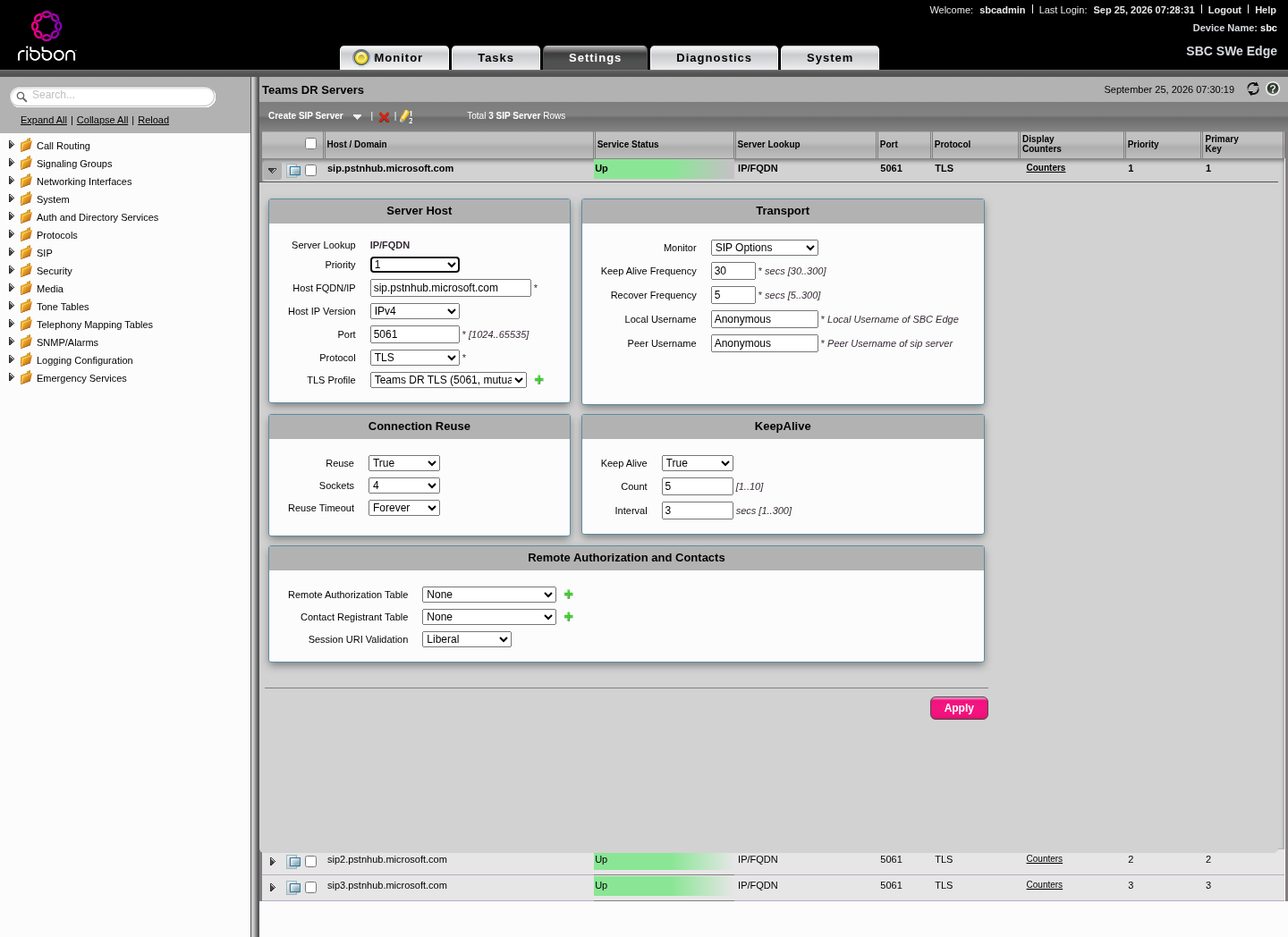Open the Remote Authorization Table dropdown

[x=489, y=595]
